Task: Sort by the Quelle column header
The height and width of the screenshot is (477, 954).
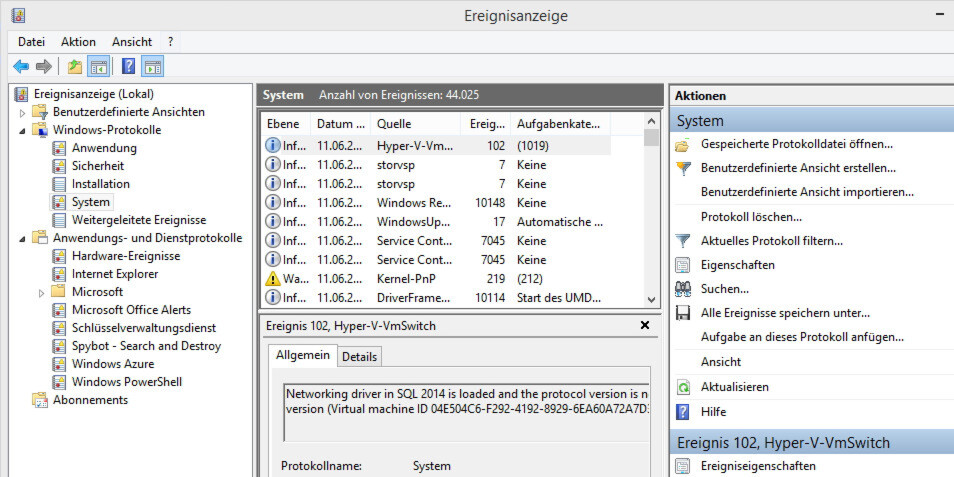Action: 416,124
